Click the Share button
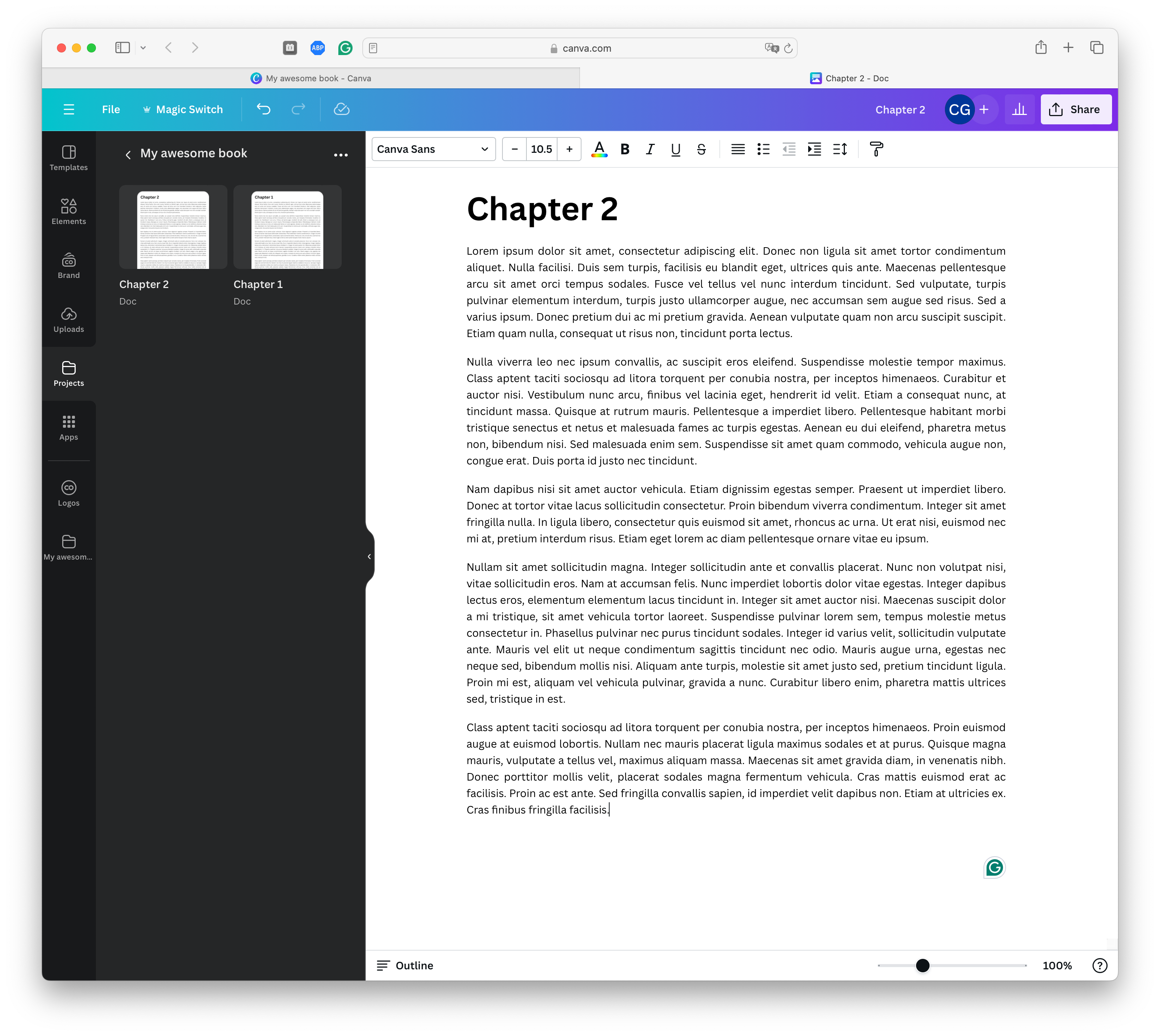Screen dimensions: 1160x1036 [x=1075, y=109]
